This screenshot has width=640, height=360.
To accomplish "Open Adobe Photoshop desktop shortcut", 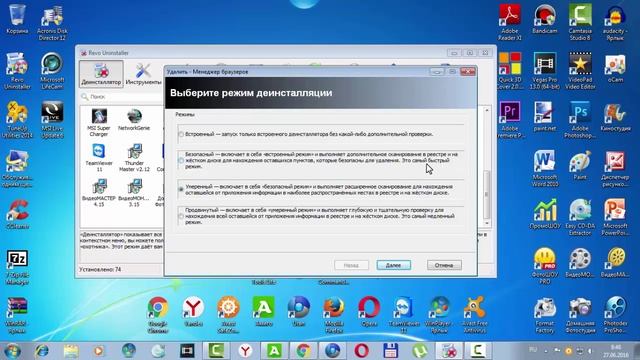I will pos(580,120).
